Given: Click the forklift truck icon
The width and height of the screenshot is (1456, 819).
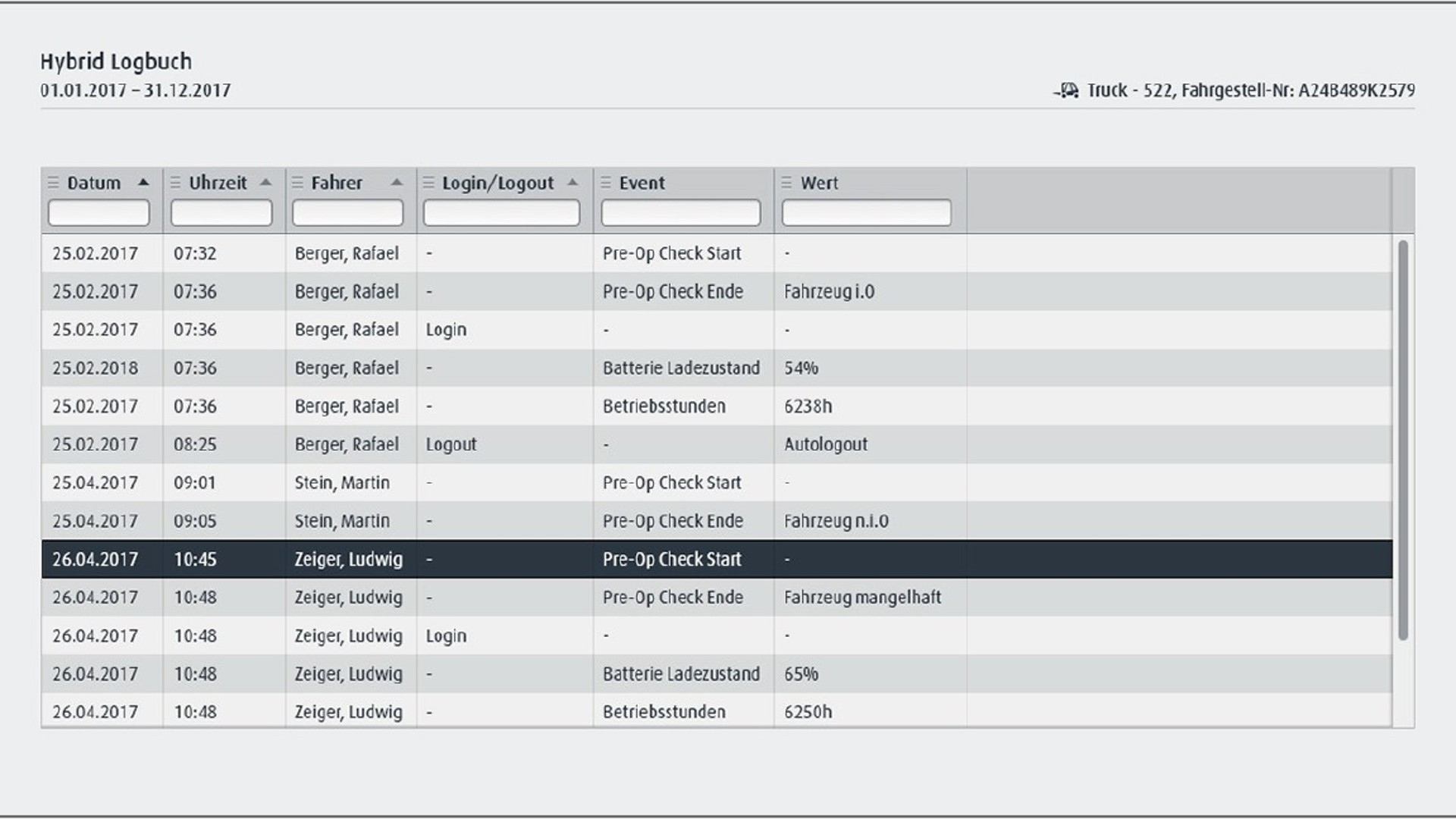Looking at the screenshot, I should point(1067,91).
